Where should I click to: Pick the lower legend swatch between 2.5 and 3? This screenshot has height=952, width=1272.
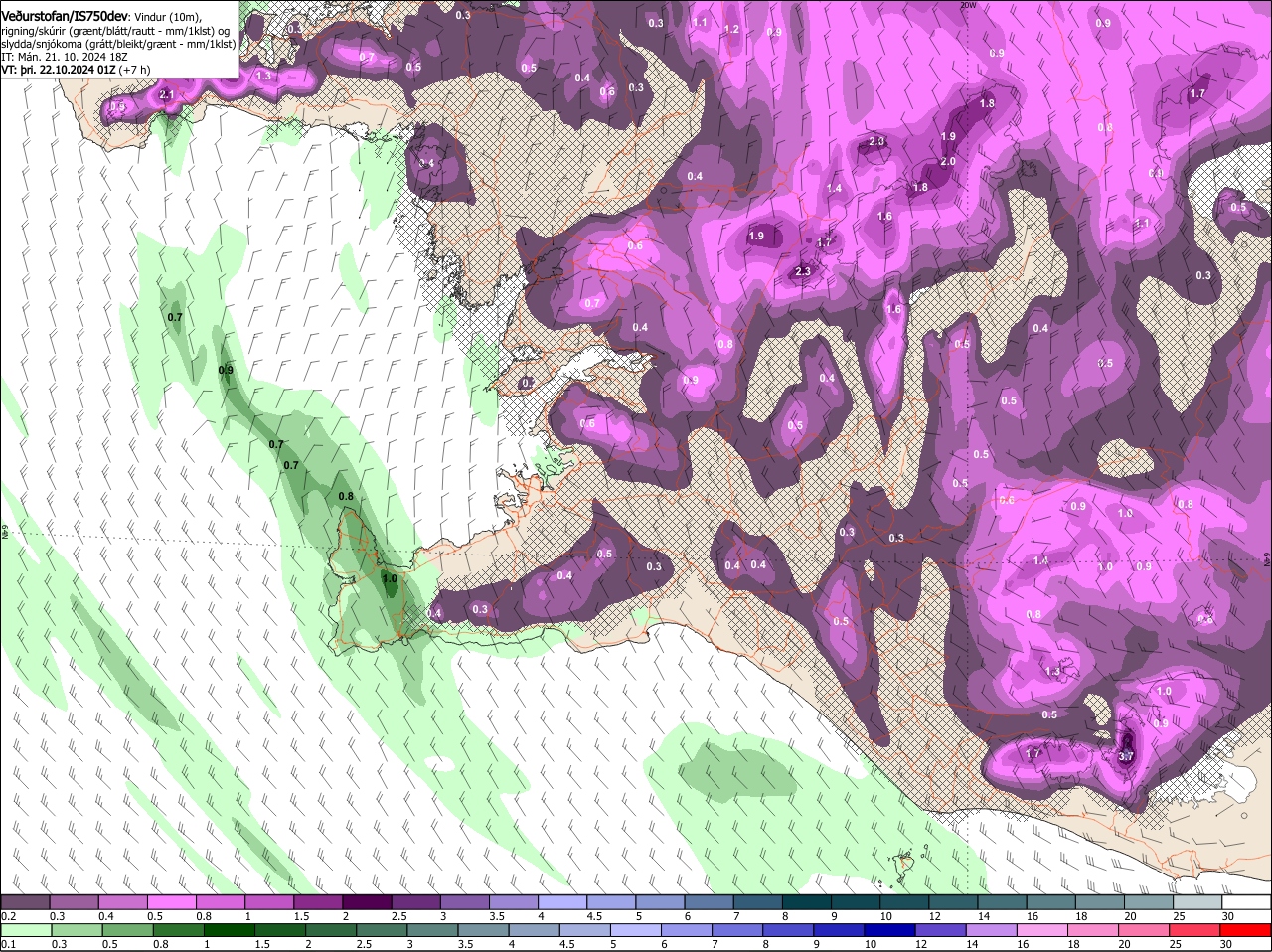(381, 929)
